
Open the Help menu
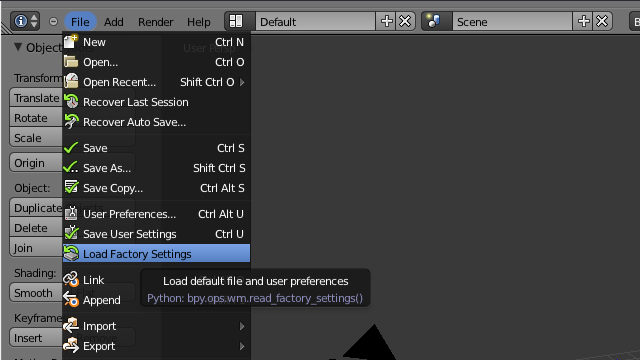click(199, 22)
